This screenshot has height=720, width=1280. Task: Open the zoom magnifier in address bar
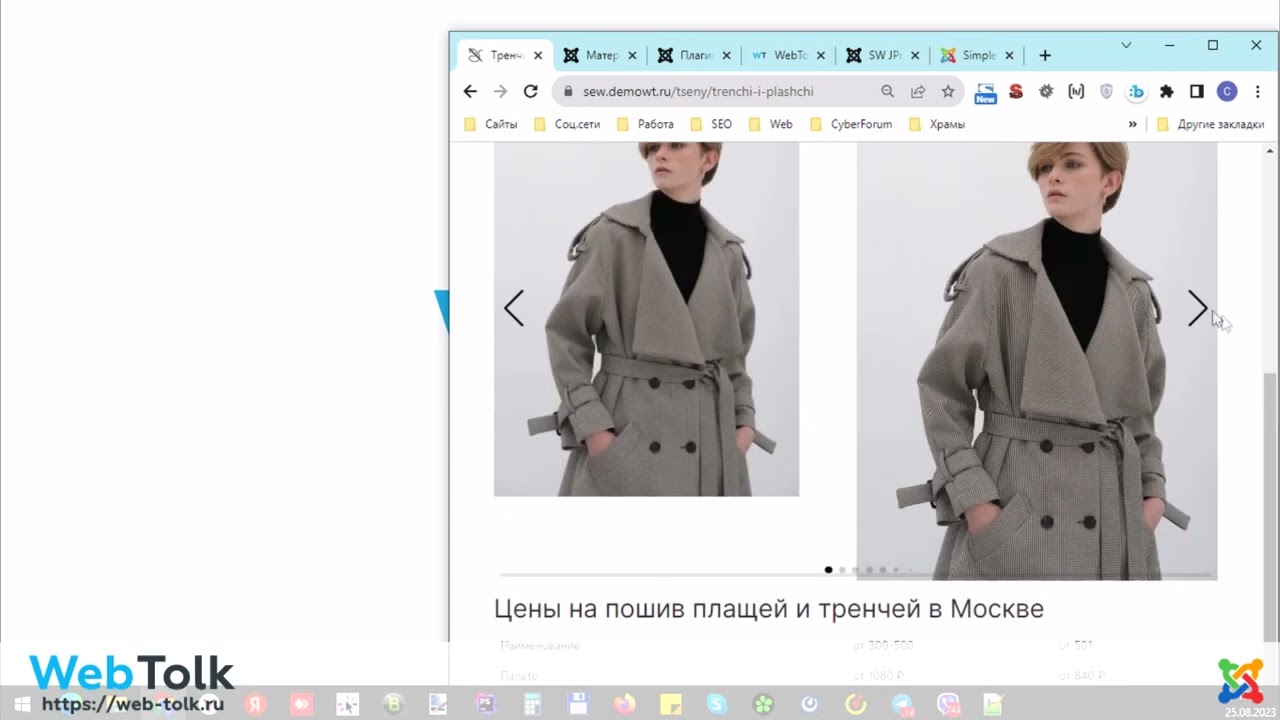887,91
